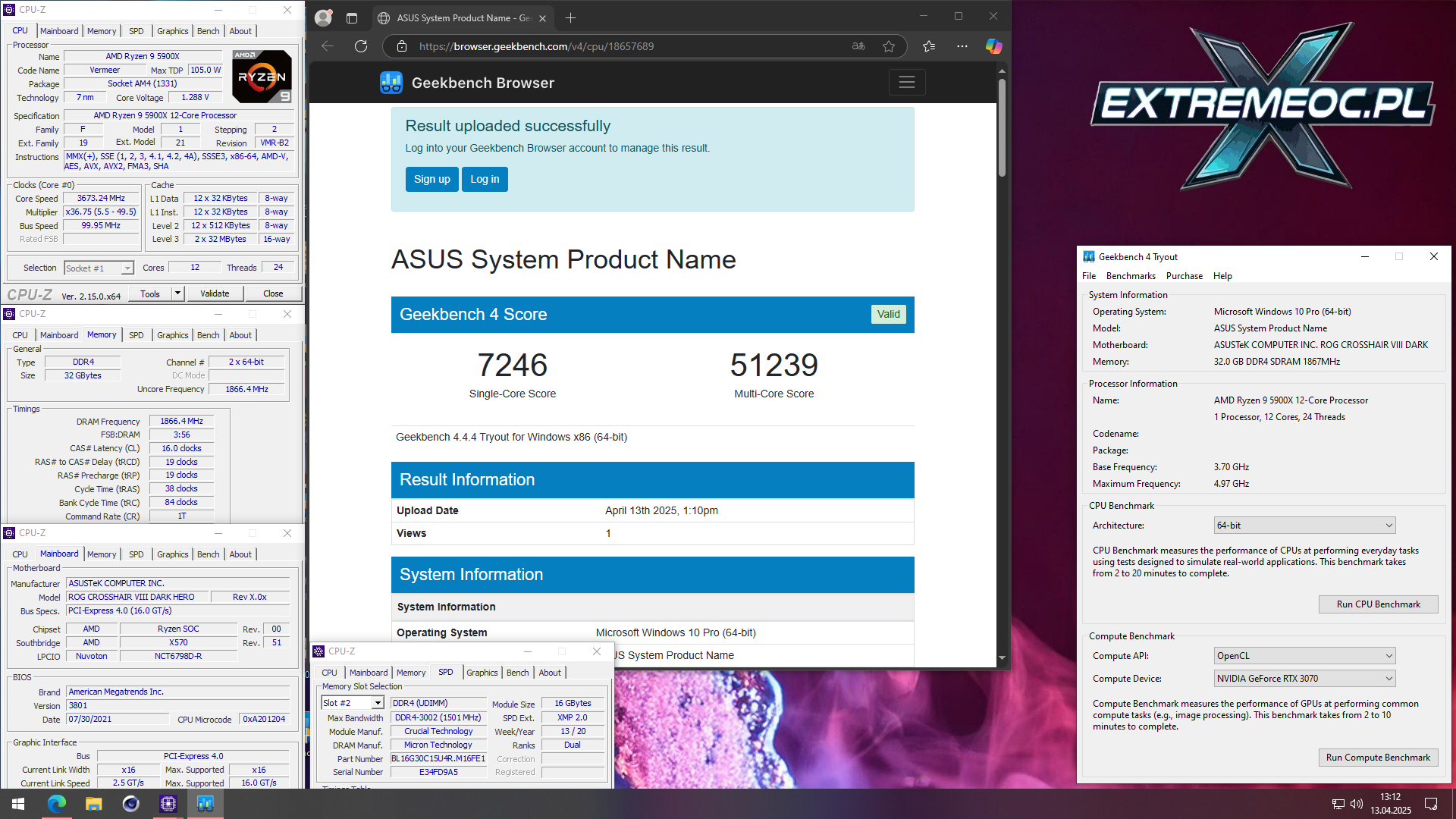Click the Close button in CPU-Z
The height and width of the screenshot is (819, 1456).
click(x=273, y=293)
